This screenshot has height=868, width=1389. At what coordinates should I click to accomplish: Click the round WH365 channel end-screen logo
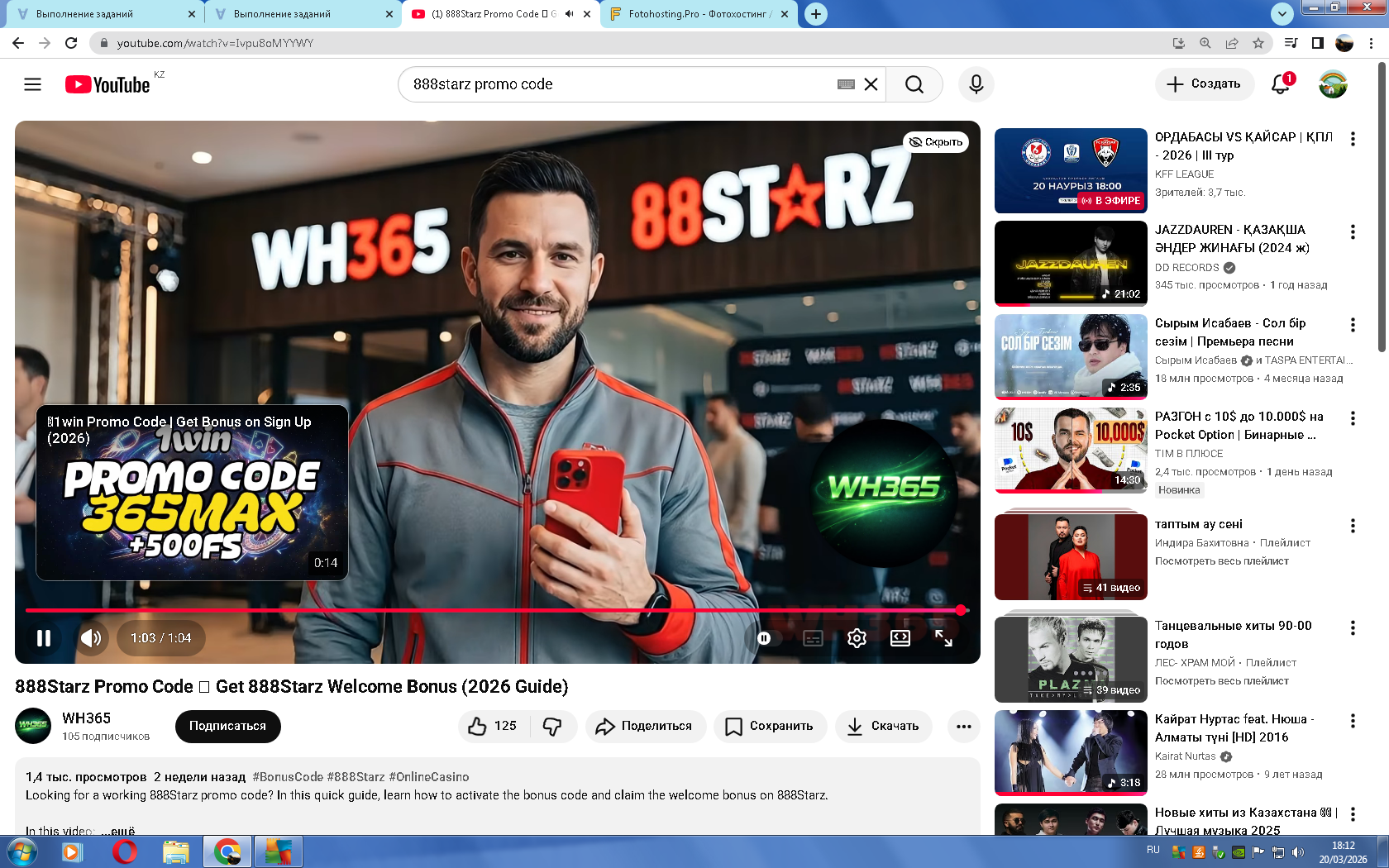pos(884,493)
